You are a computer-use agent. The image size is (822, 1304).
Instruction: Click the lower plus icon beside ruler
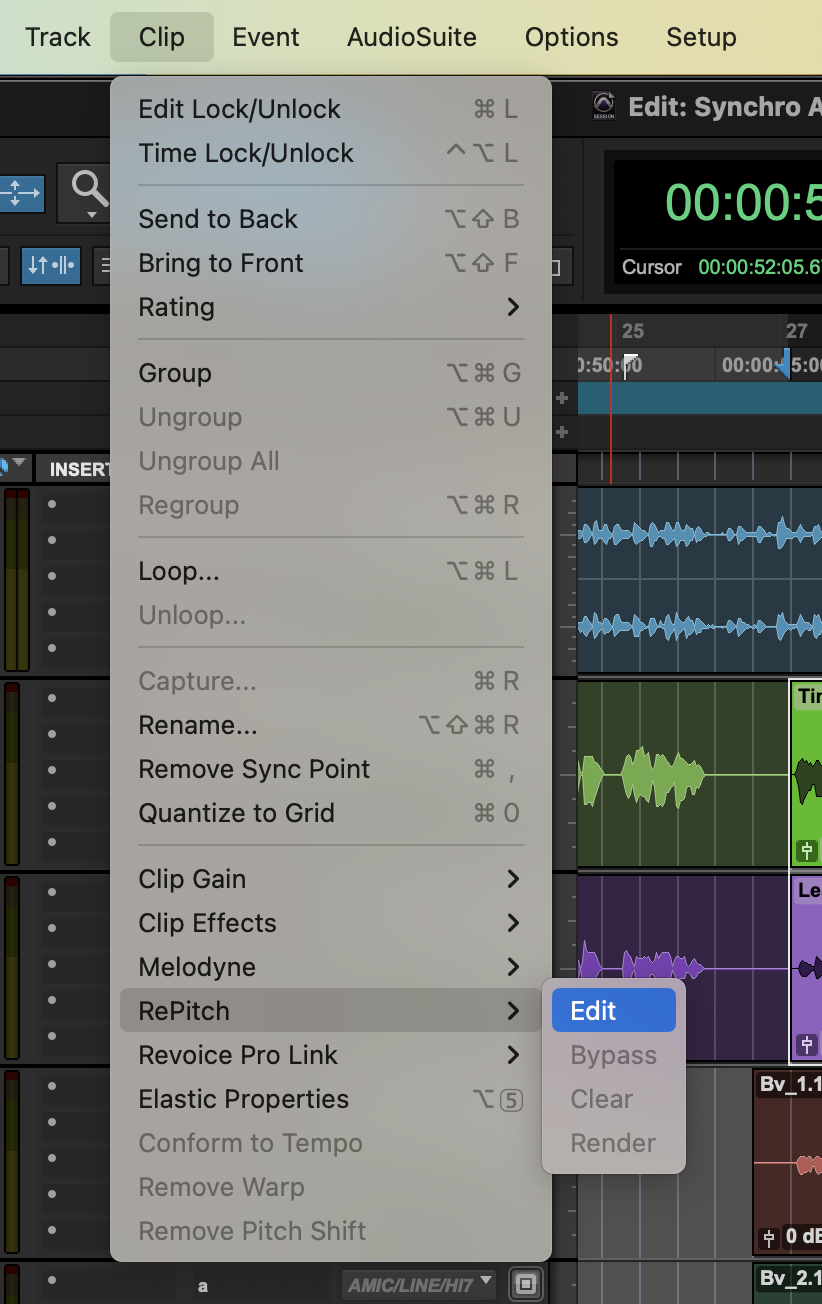562,432
